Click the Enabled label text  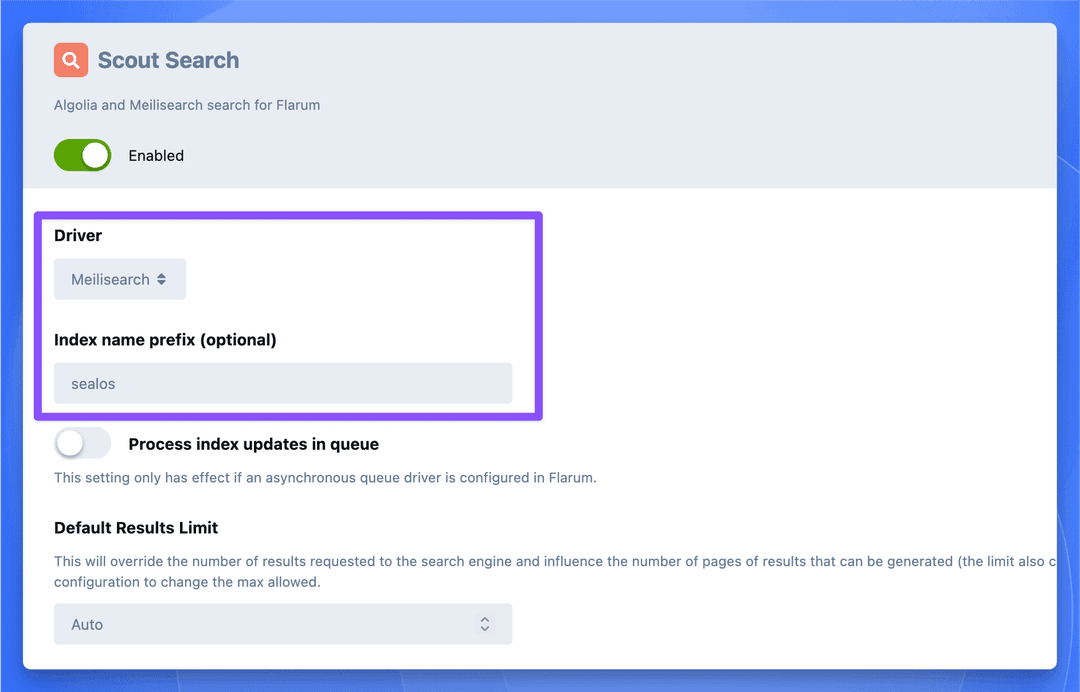(x=156, y=155)
